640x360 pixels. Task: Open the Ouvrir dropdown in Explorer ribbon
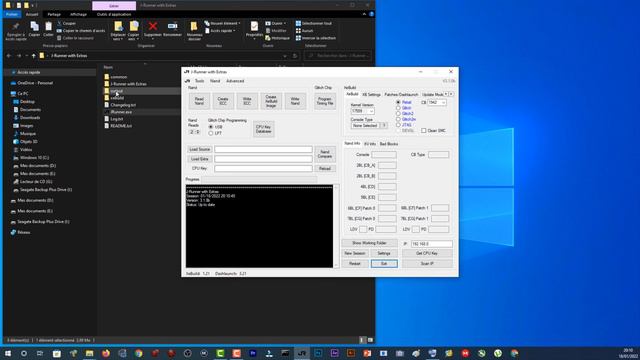(x=276, y=23)
